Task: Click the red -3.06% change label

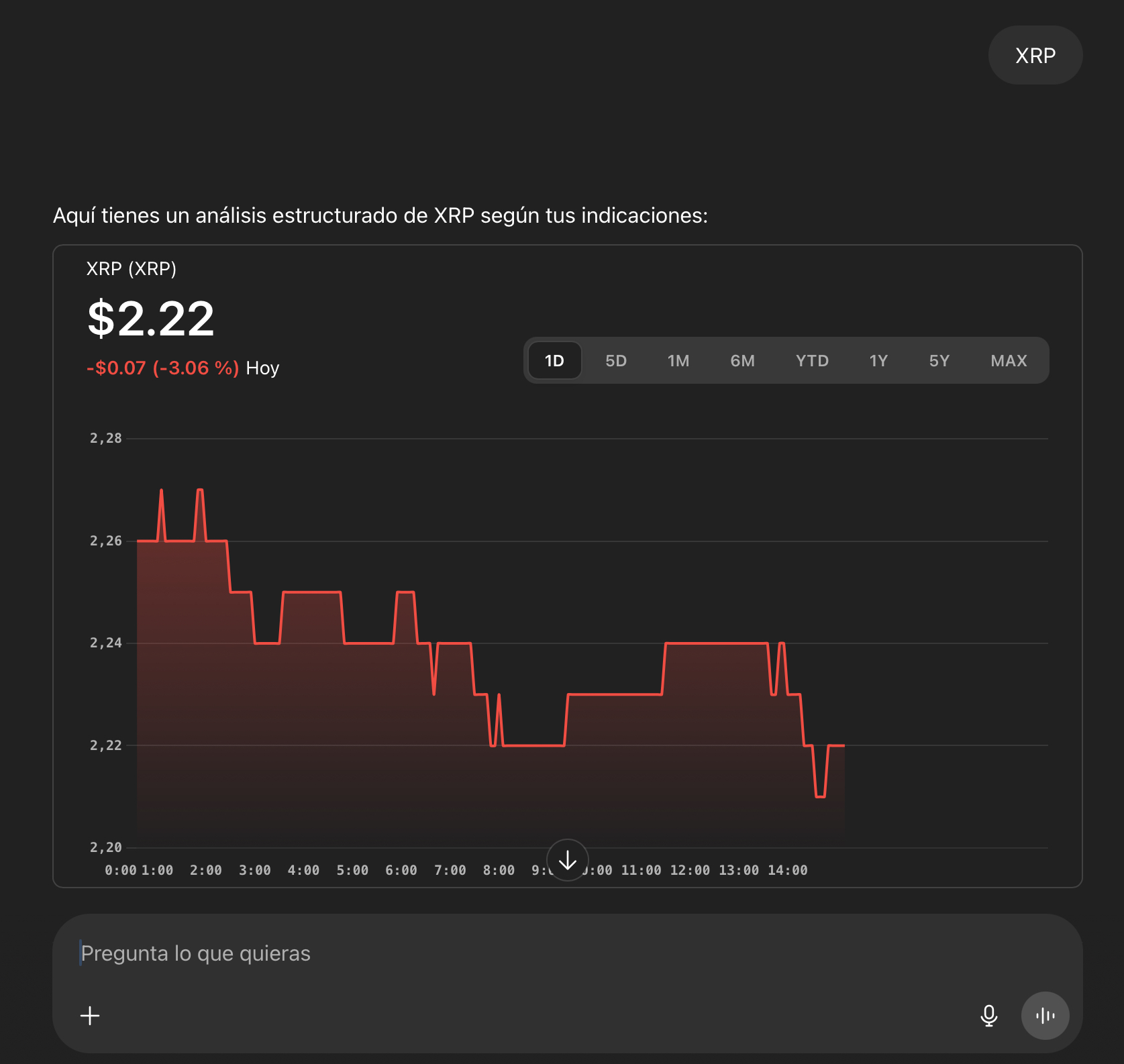Action: 162,368
